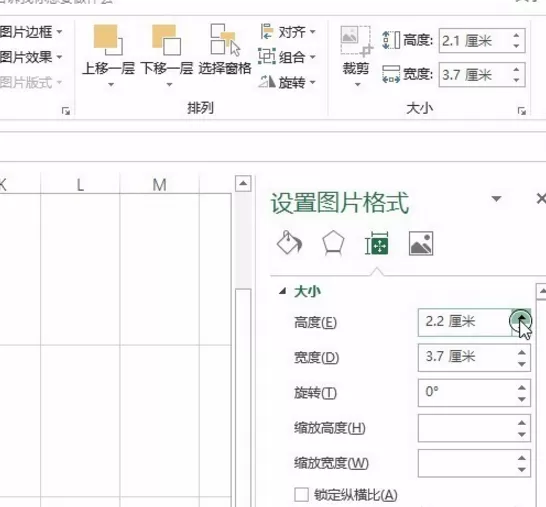
Task: Open the Effects pentagon tab icon
Action: coord(333,243)
